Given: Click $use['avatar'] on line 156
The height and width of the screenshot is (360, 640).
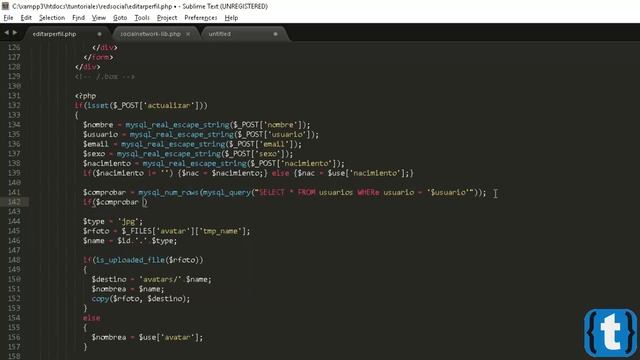Looking at the screenshot, I should [168, 337].
